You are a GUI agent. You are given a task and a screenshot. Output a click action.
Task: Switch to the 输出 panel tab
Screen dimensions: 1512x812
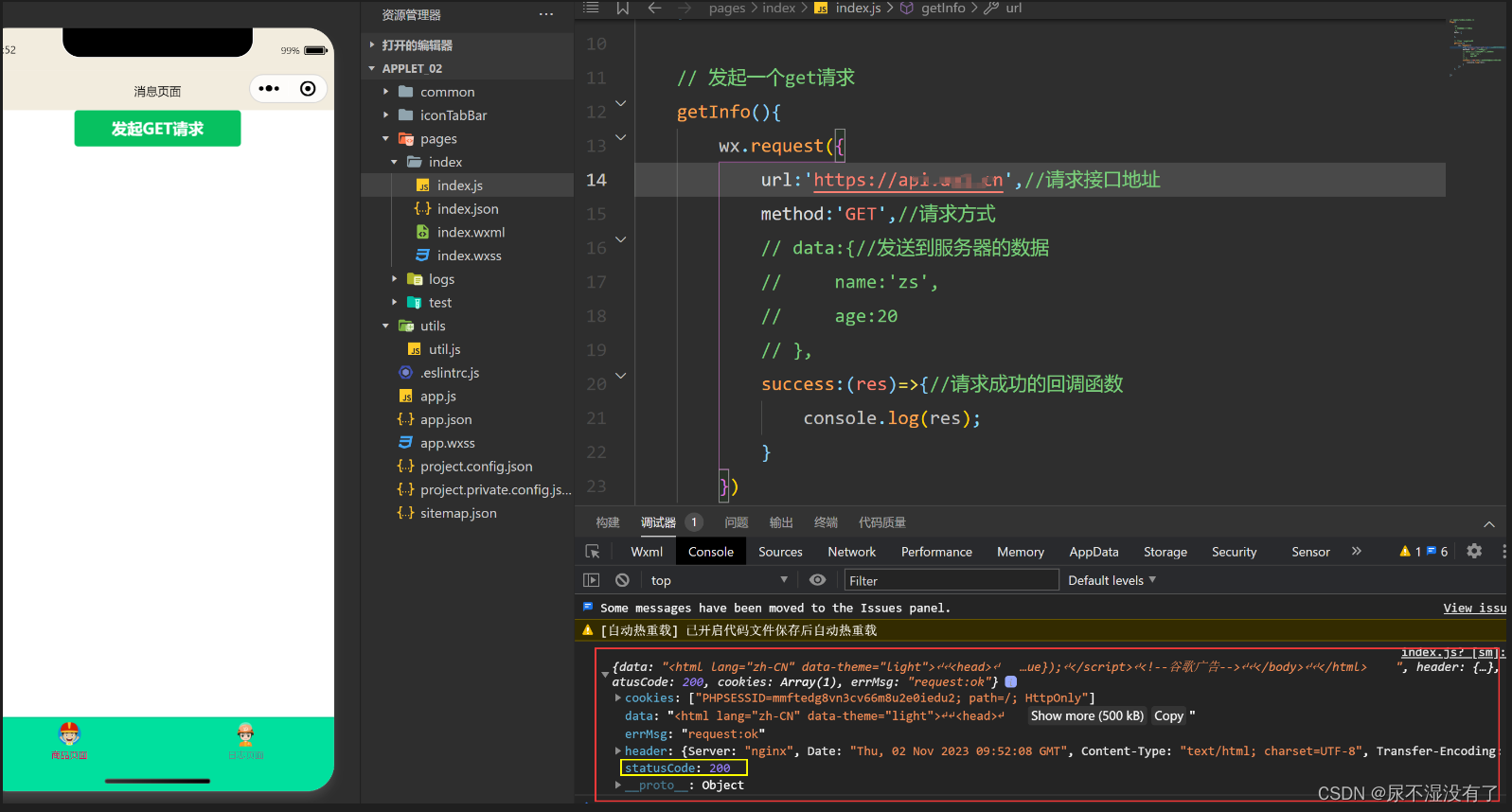pos(781,522)
